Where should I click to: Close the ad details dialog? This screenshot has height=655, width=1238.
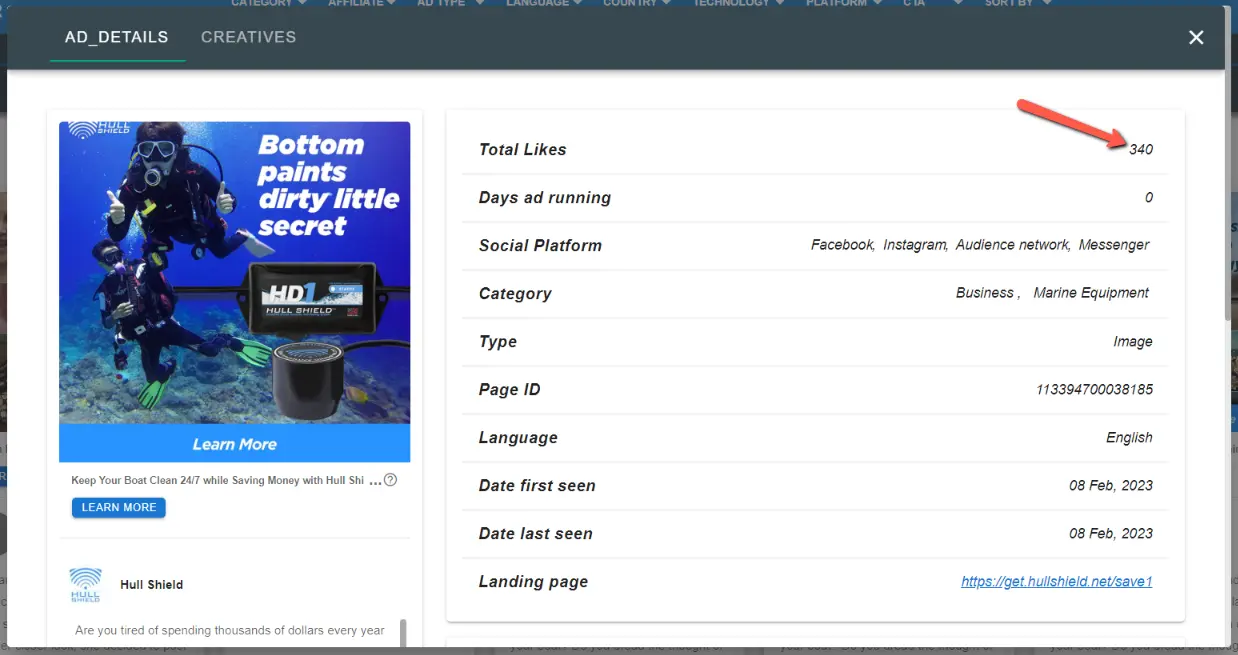1195,38
